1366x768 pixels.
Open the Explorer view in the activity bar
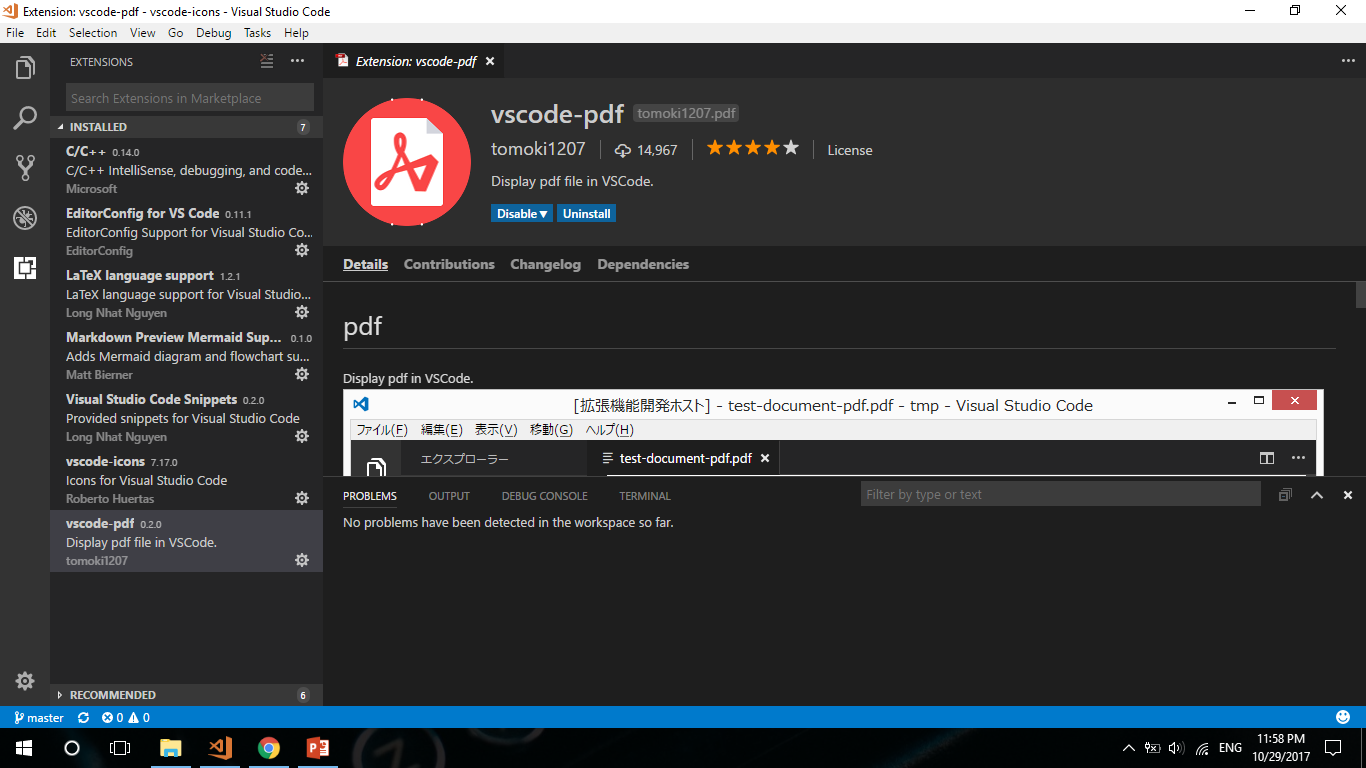pos(25,68)
